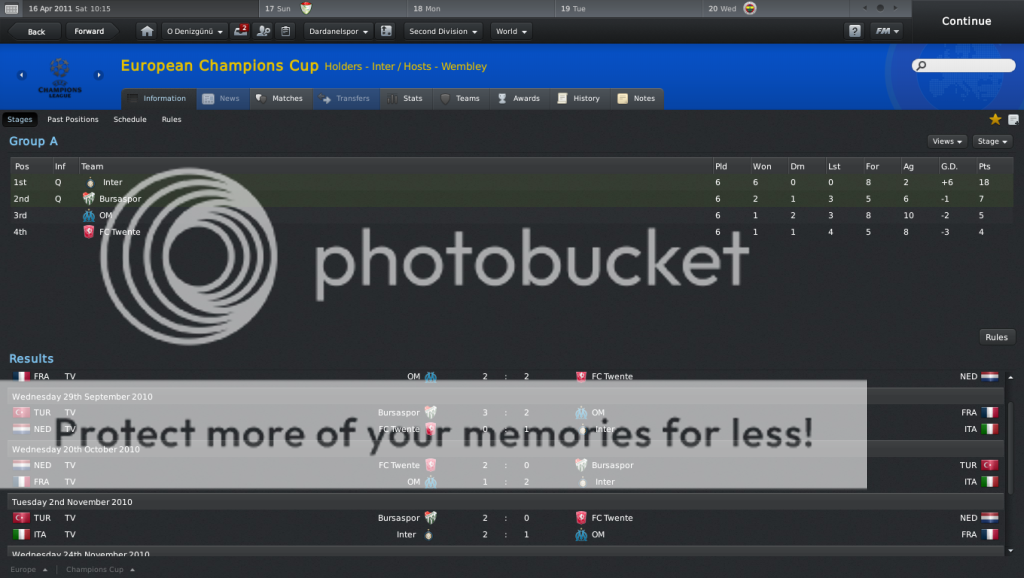This screenshot has width=1024, height=578.
Task: Open the calendar icon beside the date
Action: (12, 8)
